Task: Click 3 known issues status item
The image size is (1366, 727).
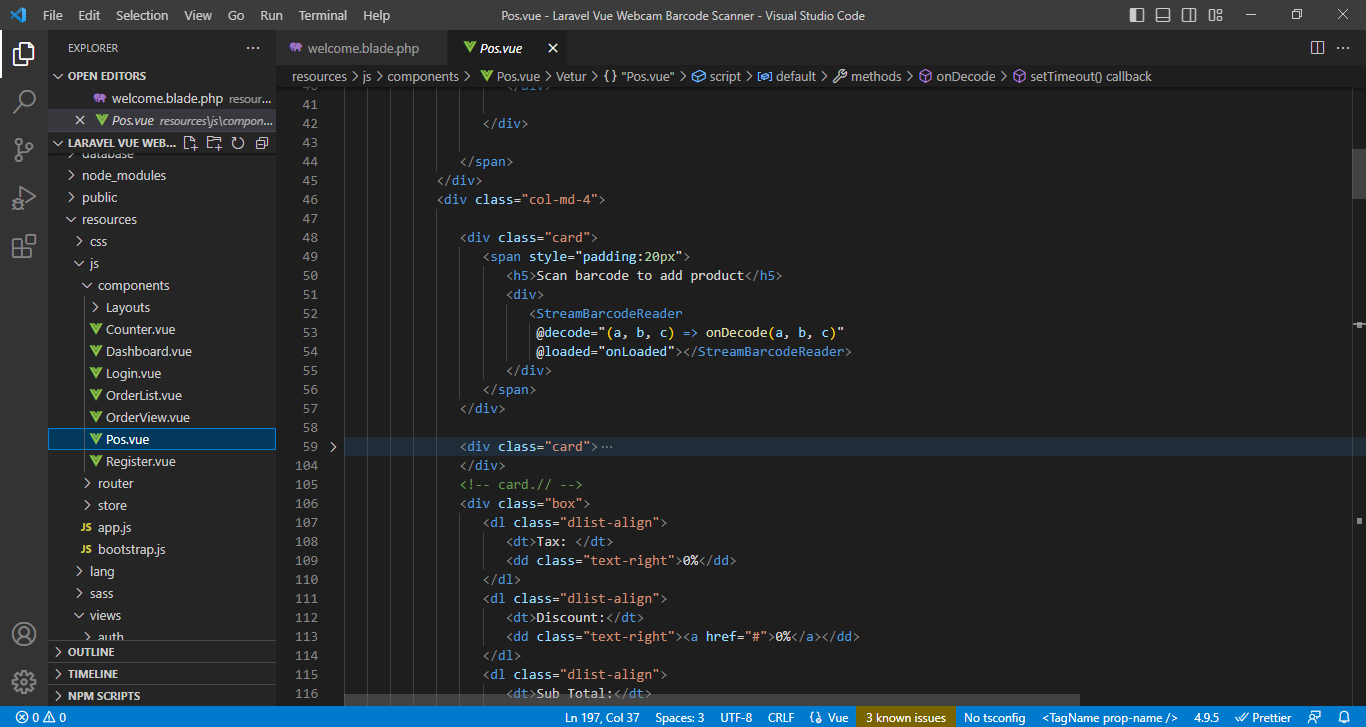Action: tap(906, 717)
